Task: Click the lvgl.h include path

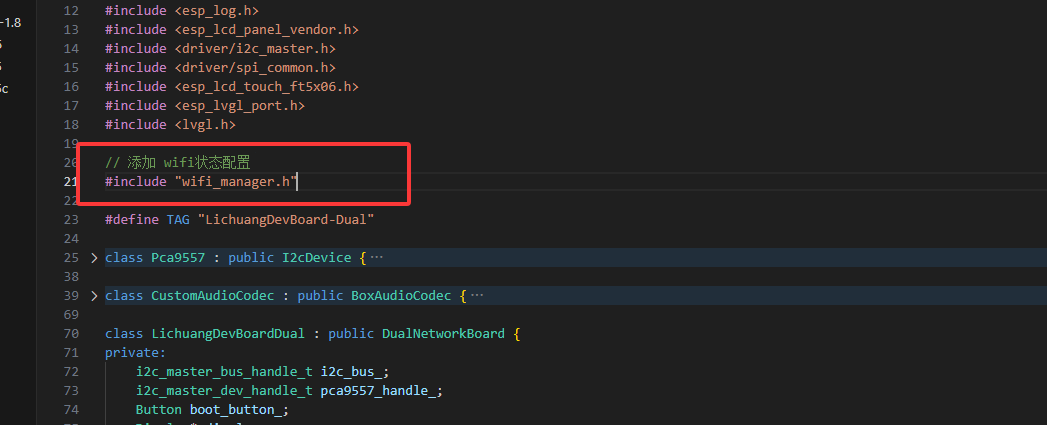Action: (x=204, y=125)
